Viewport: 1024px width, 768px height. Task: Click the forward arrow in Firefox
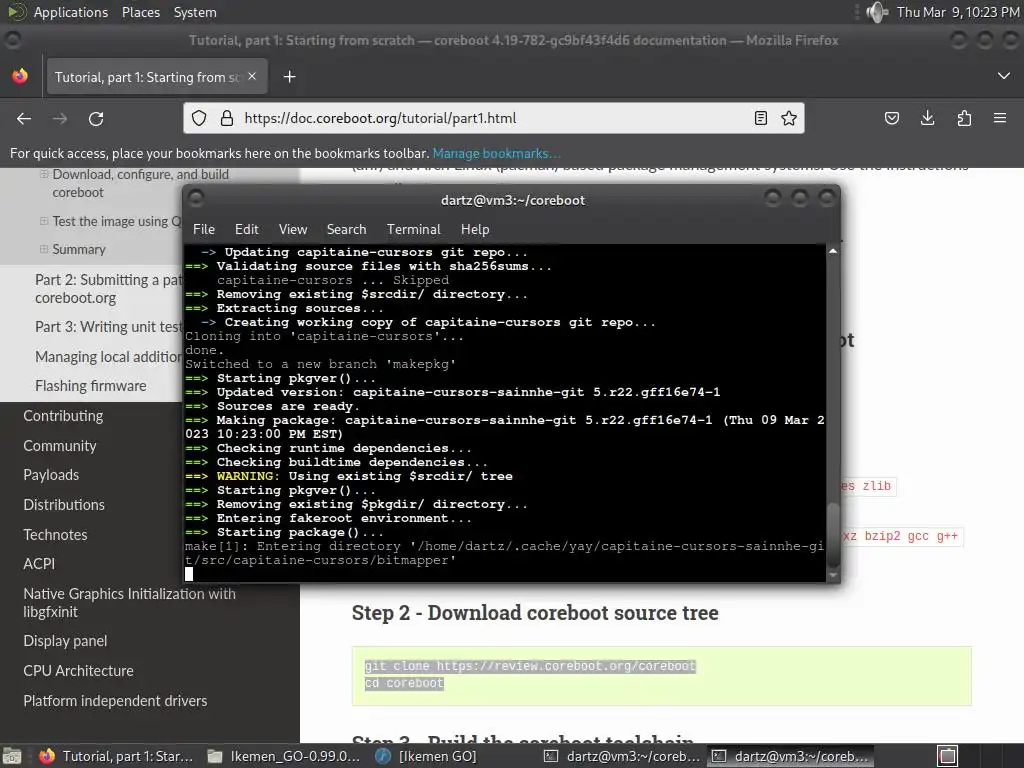60,118
